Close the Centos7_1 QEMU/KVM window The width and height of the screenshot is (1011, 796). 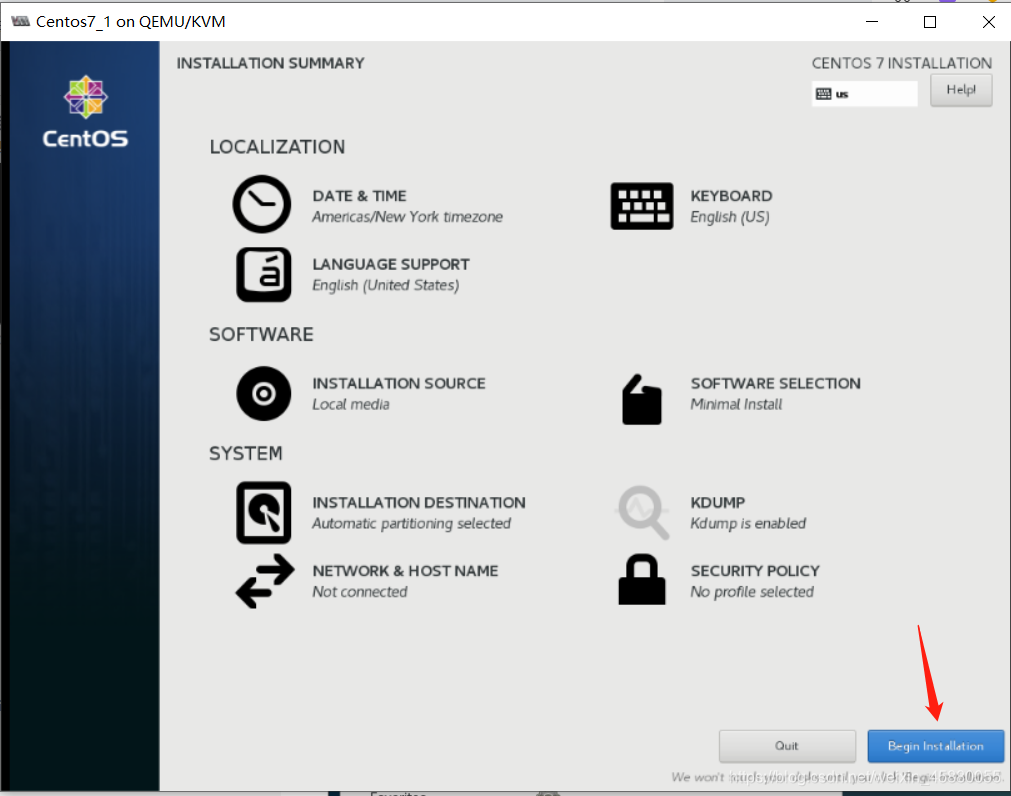(988, 22)
